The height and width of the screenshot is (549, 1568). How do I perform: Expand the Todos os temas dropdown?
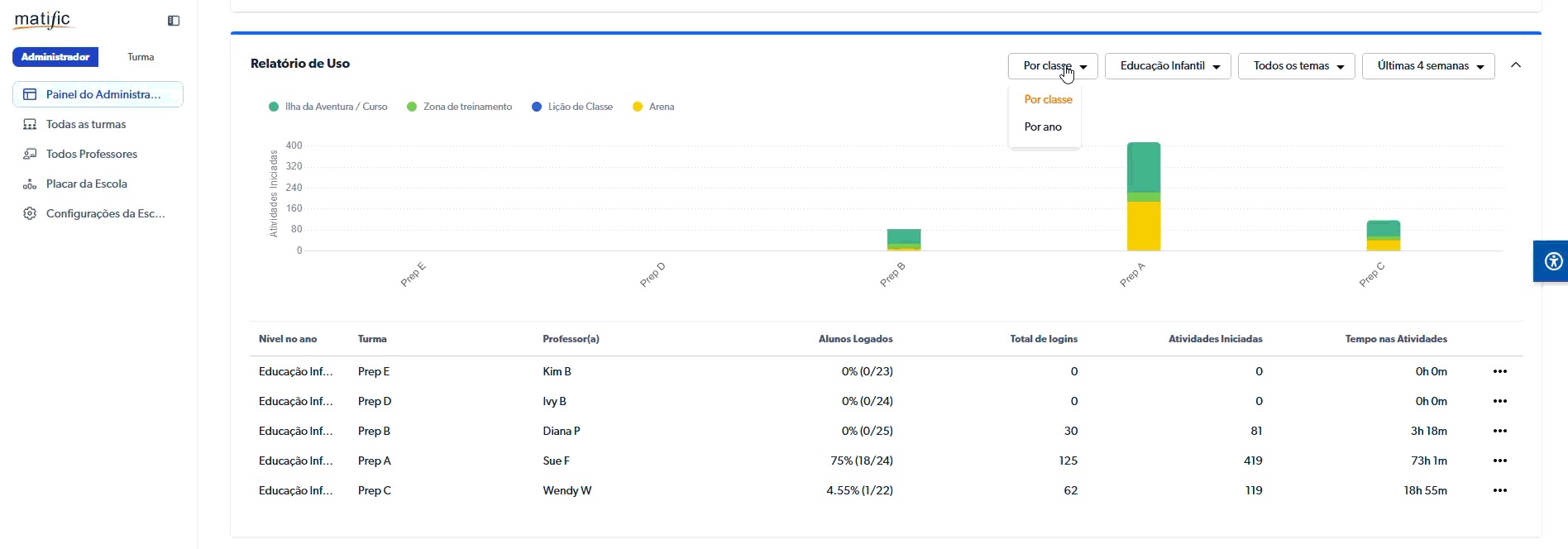click(x=1297, y=66)
